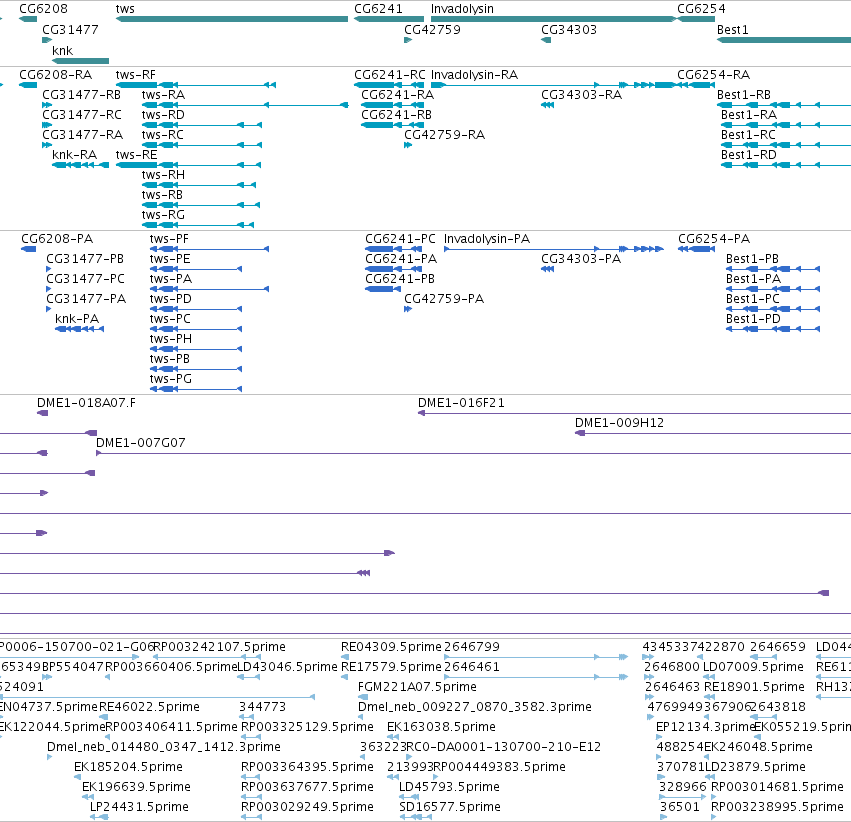Screen dimensions: 851x822
Task: Select EST RE18901.5prime
Action: pos(708,697)
